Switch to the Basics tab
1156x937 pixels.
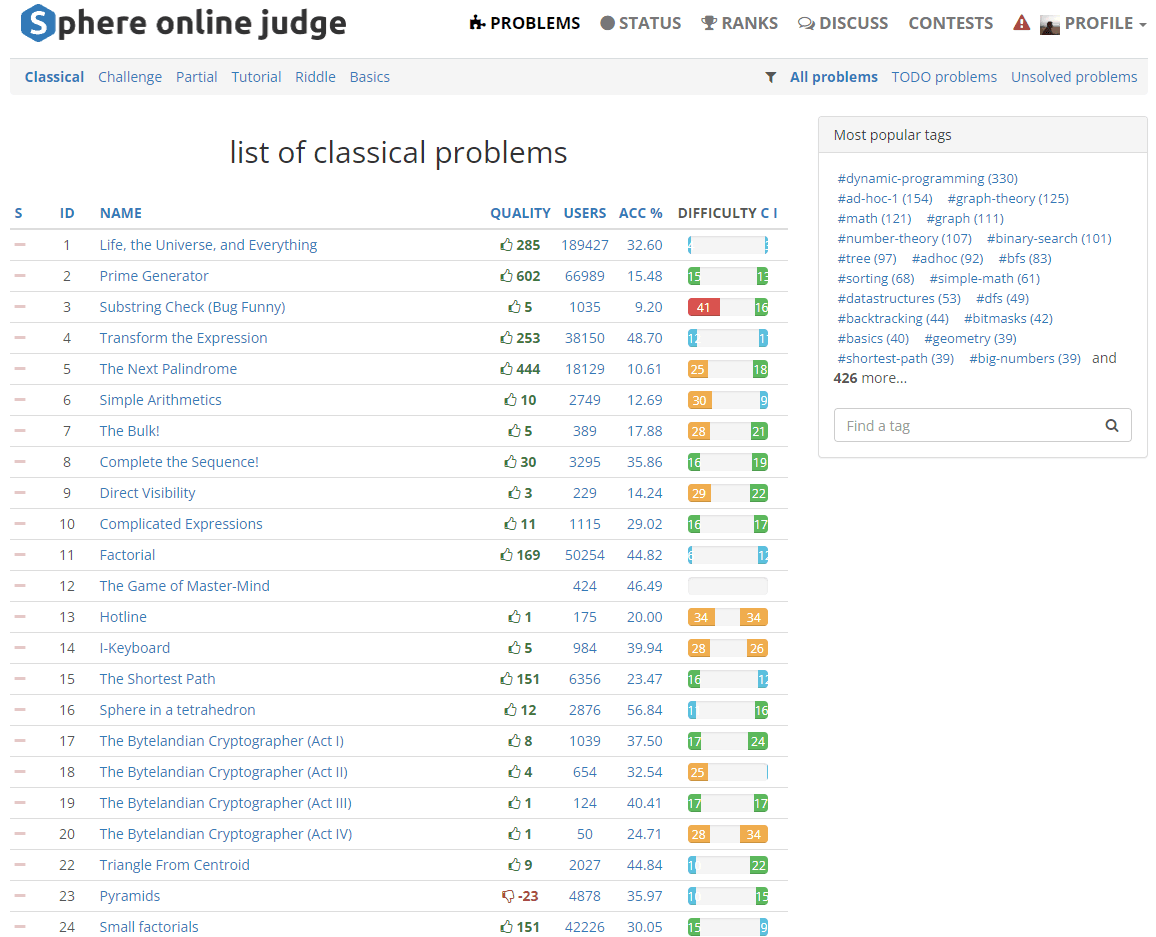[x=369, y=77]
